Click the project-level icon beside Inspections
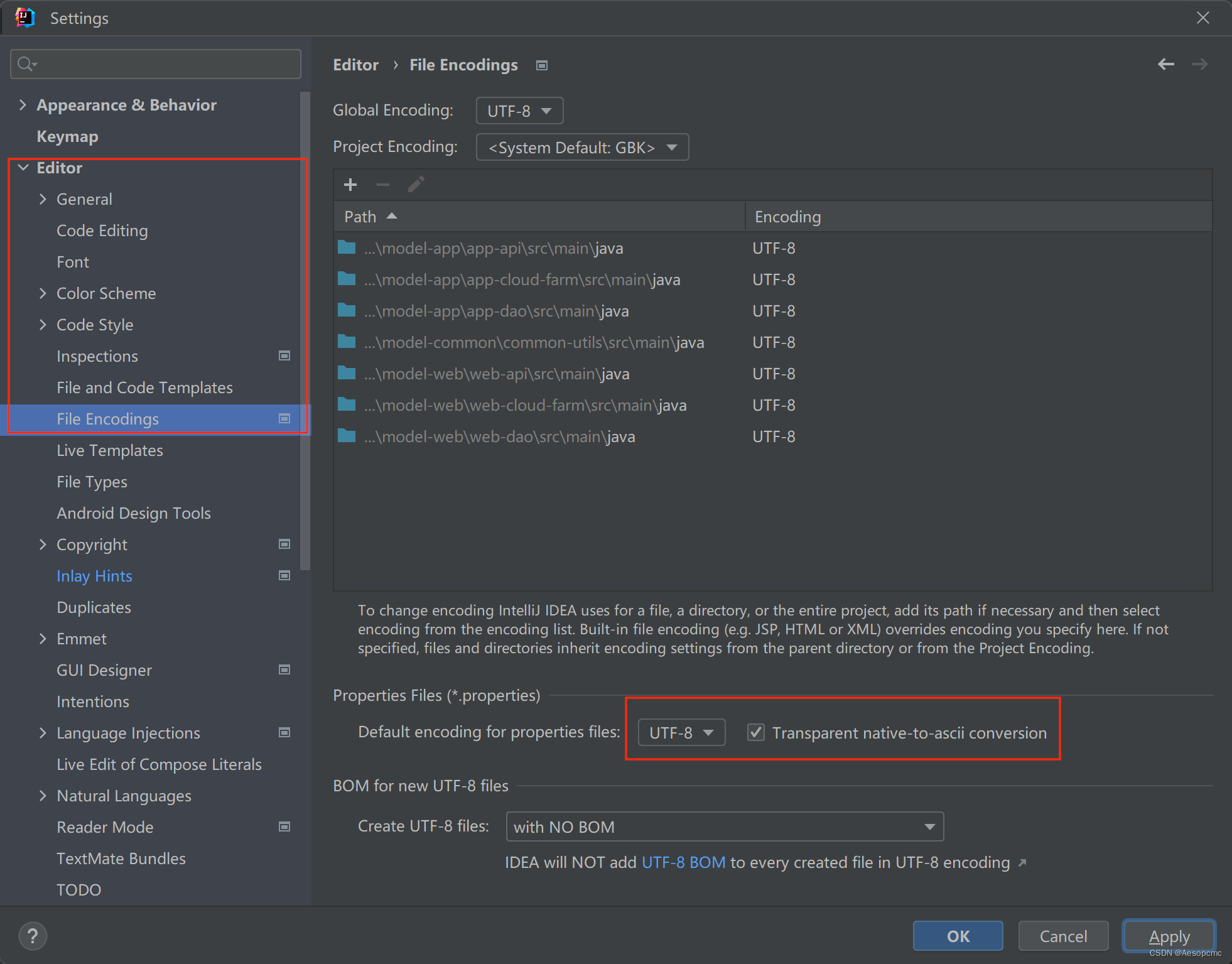Image resolution: width=1232 pixels, height=964 pixels. click(284, 356)
